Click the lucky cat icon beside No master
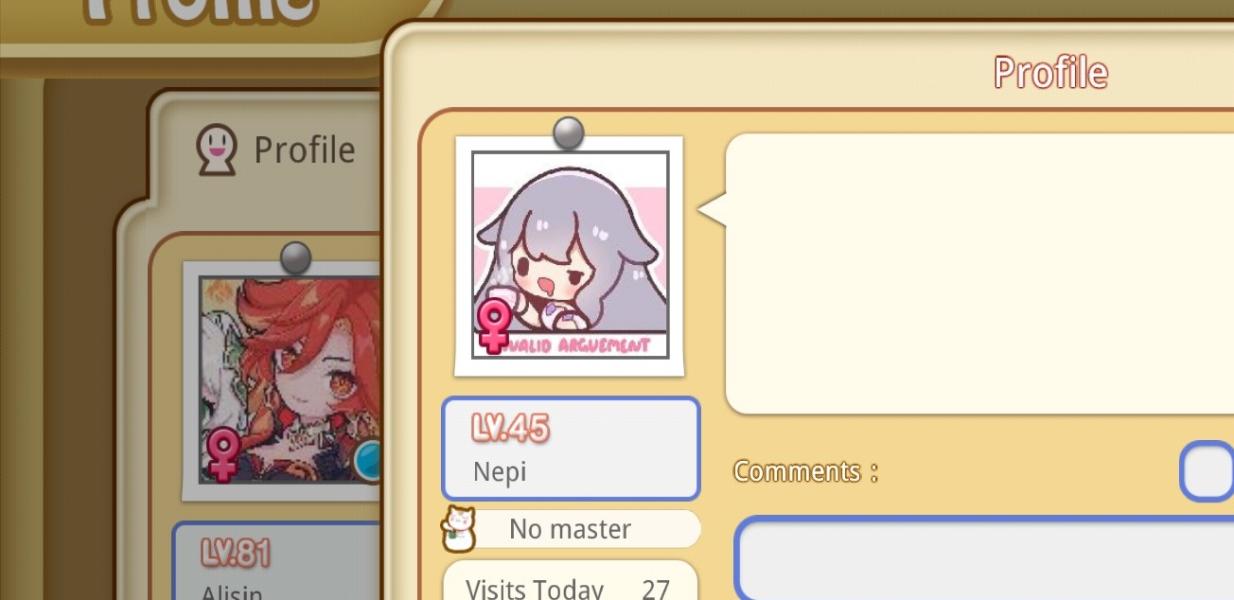Screen dimensions: 1234x600 pyautogui.click(x=459, y=528)
